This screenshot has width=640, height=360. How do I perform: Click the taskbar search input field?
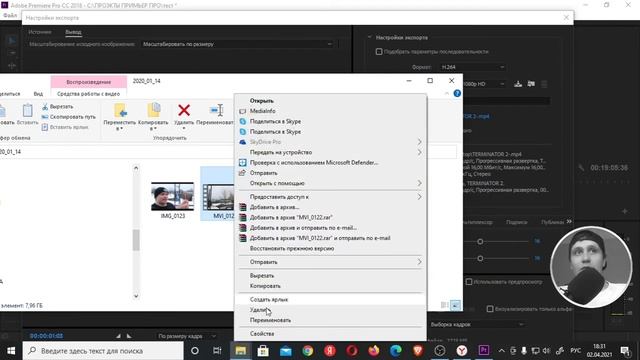[103, 351]
